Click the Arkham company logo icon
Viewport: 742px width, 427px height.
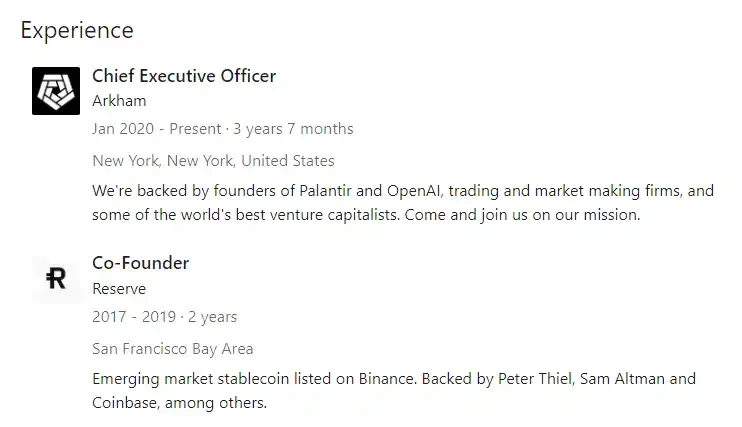(56, 90)
